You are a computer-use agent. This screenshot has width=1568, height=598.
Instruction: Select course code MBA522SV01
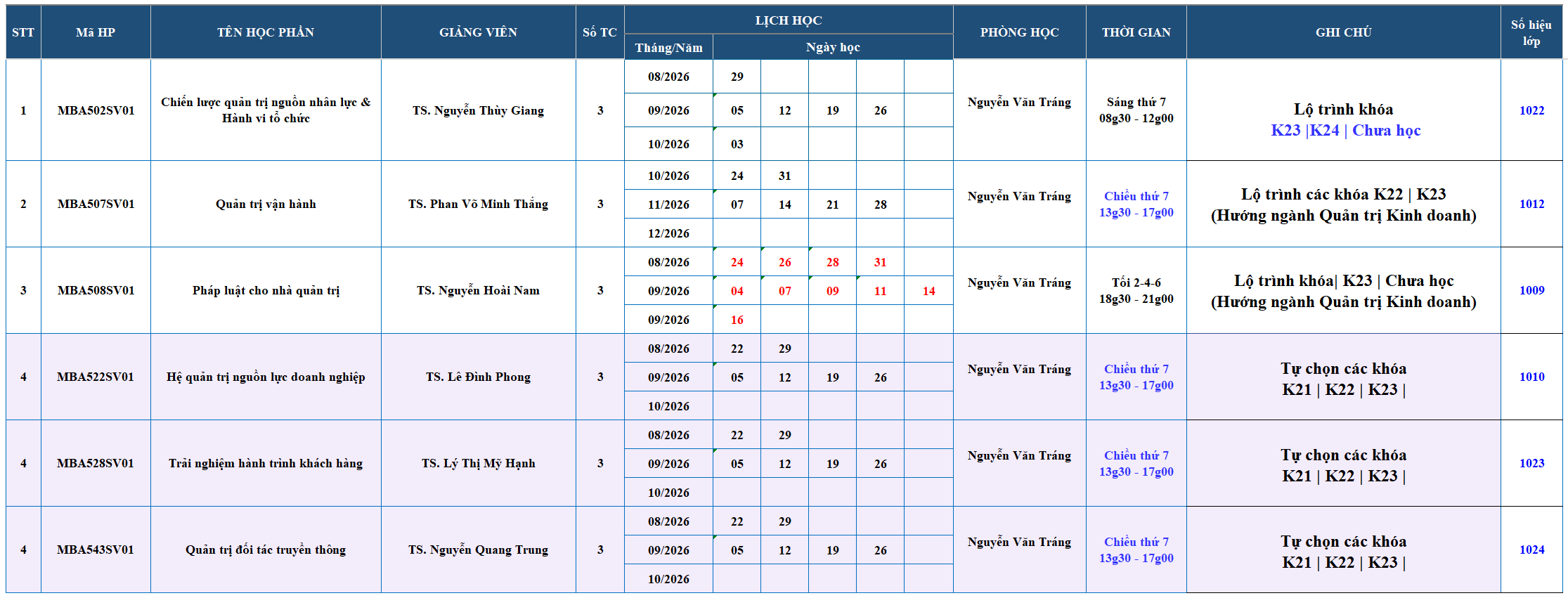(96, 377)
